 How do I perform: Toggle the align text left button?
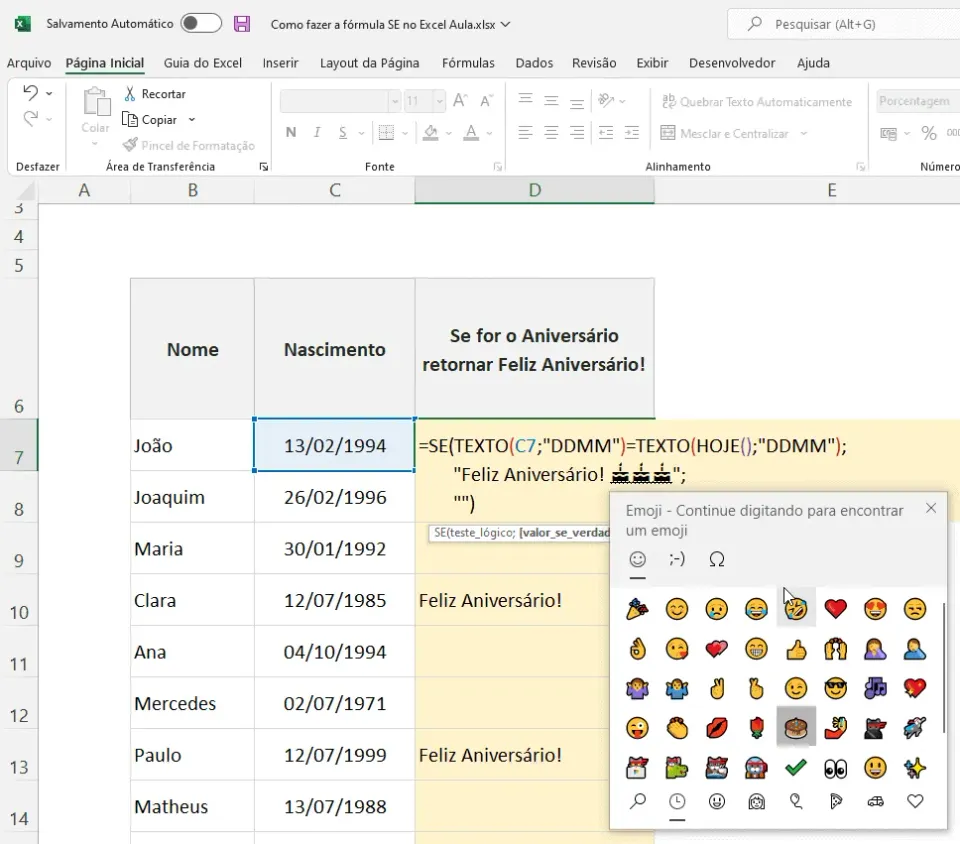coord(525,132)
